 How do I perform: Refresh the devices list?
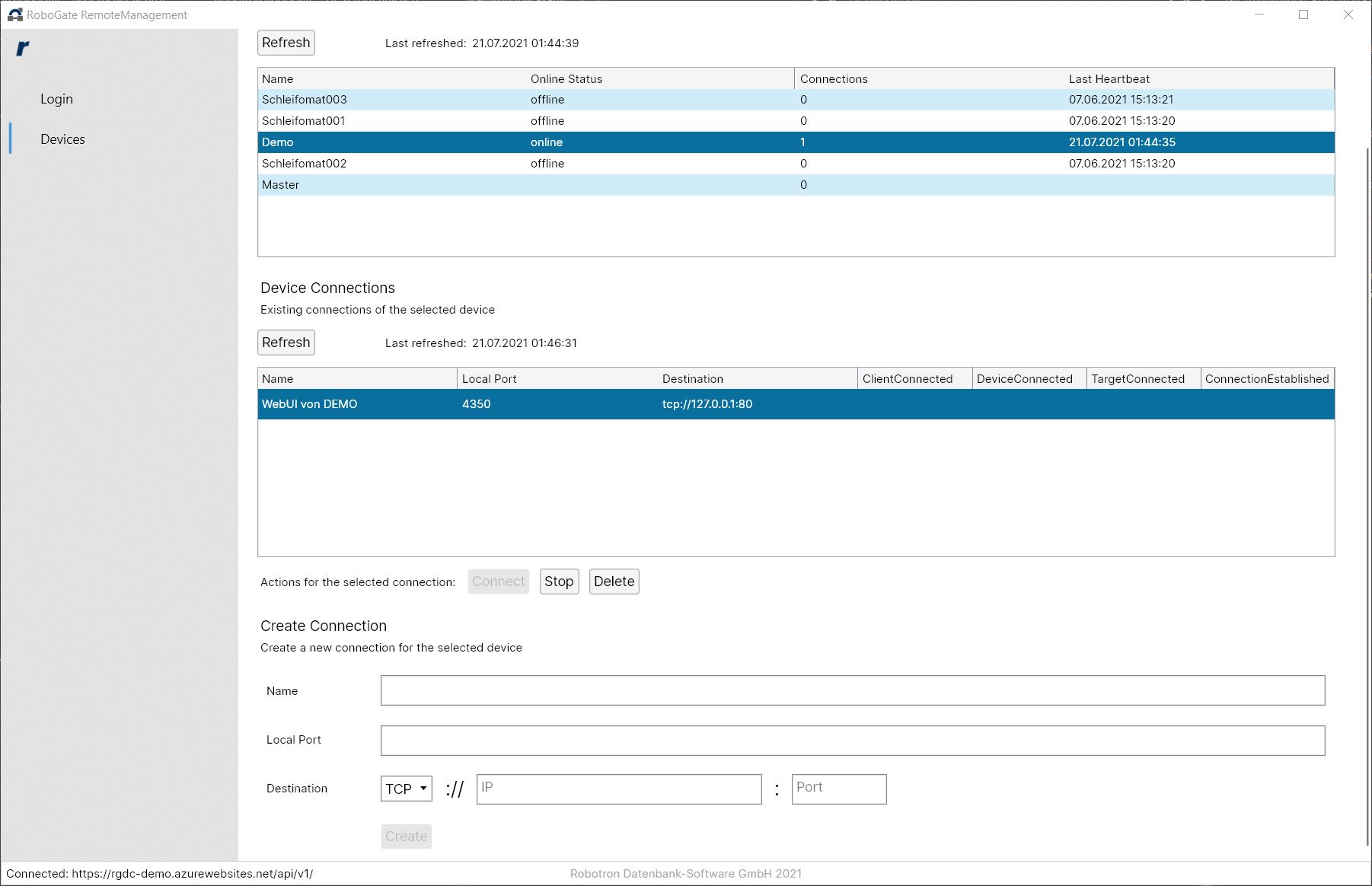[x=286, y=43]
